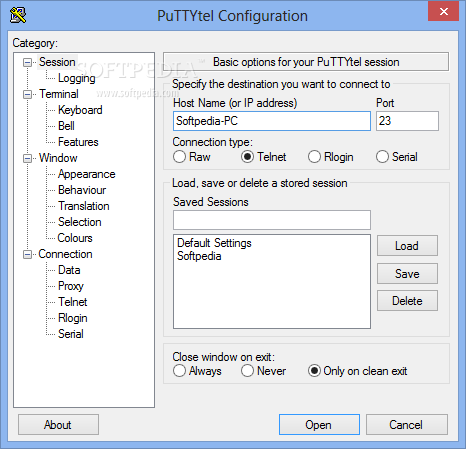Image resolution: width=466 pixels, height=449 pixels.
Task: Click the Cancel button
Action: [x=407, y=425]
